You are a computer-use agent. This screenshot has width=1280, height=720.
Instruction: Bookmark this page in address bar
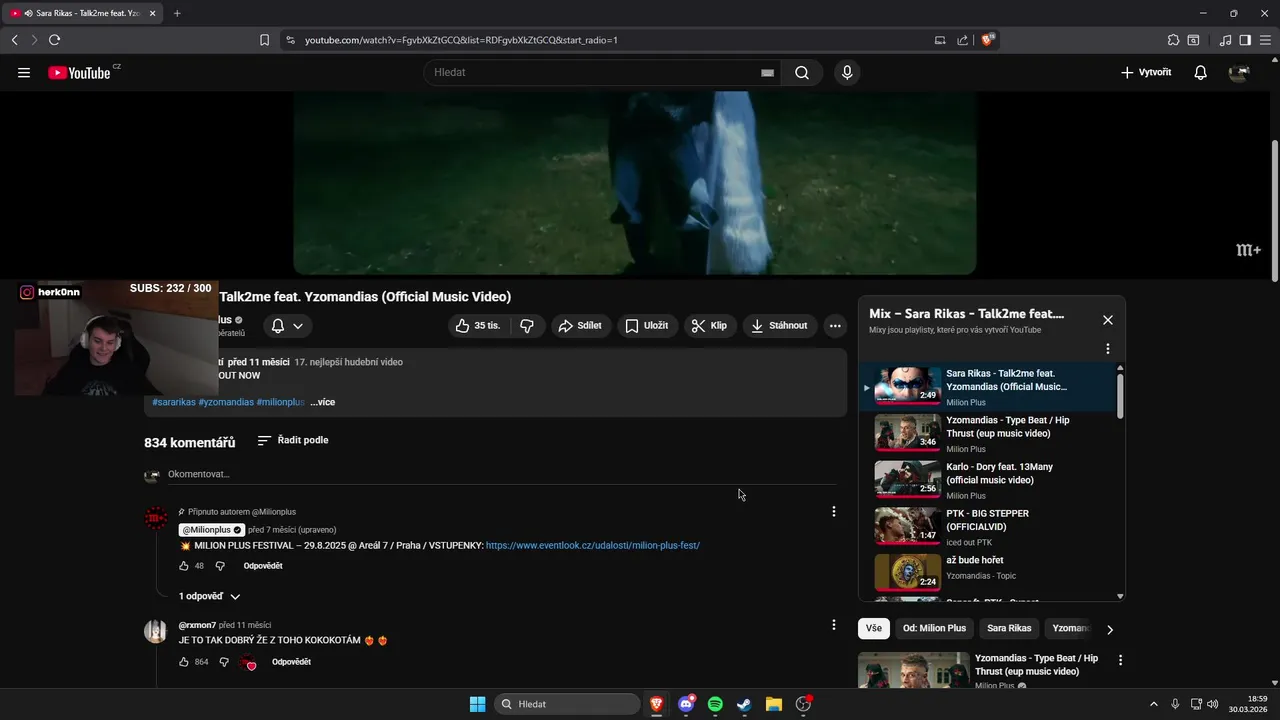(264, 40)
